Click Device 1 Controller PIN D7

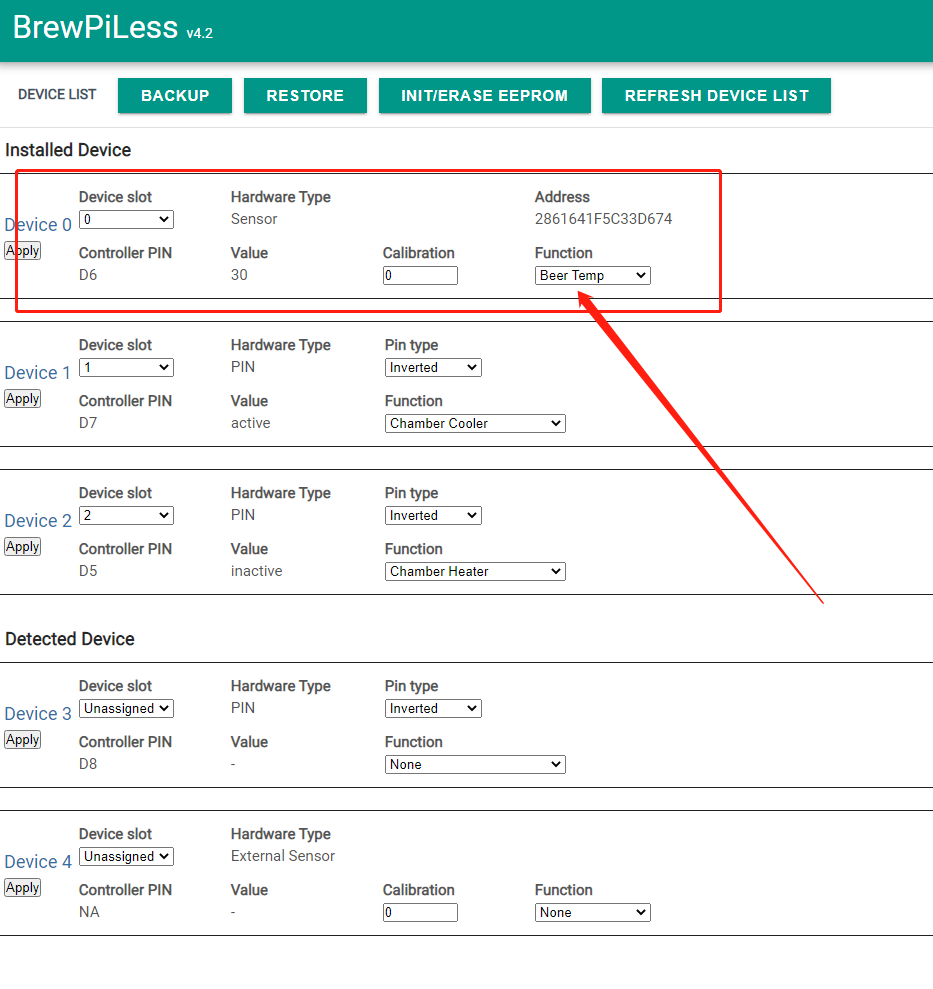click(x=88, y=423)
